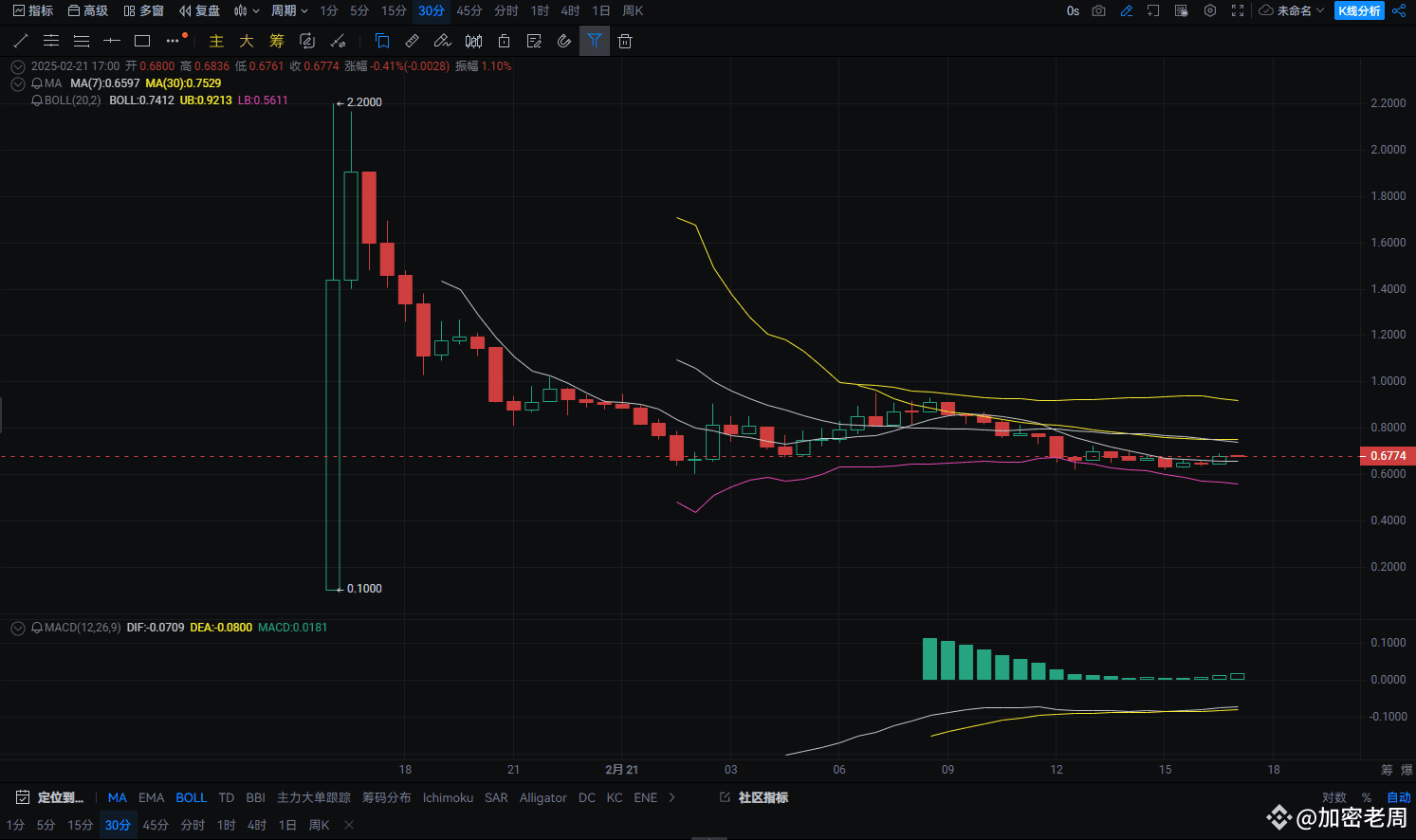This screenshot has height=840, width=1416.
Task: Toggle the EMA indicator in the bottom bar
Action: pos(152,797)
